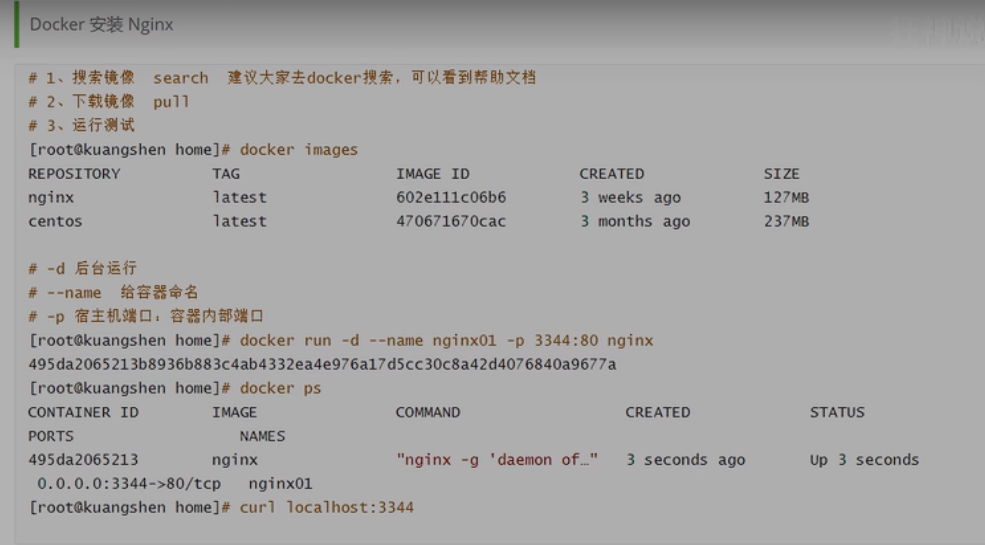985x545 pixels.
Task: Click "nginx" image in docker ps row
Action: (x=235, y=460)
